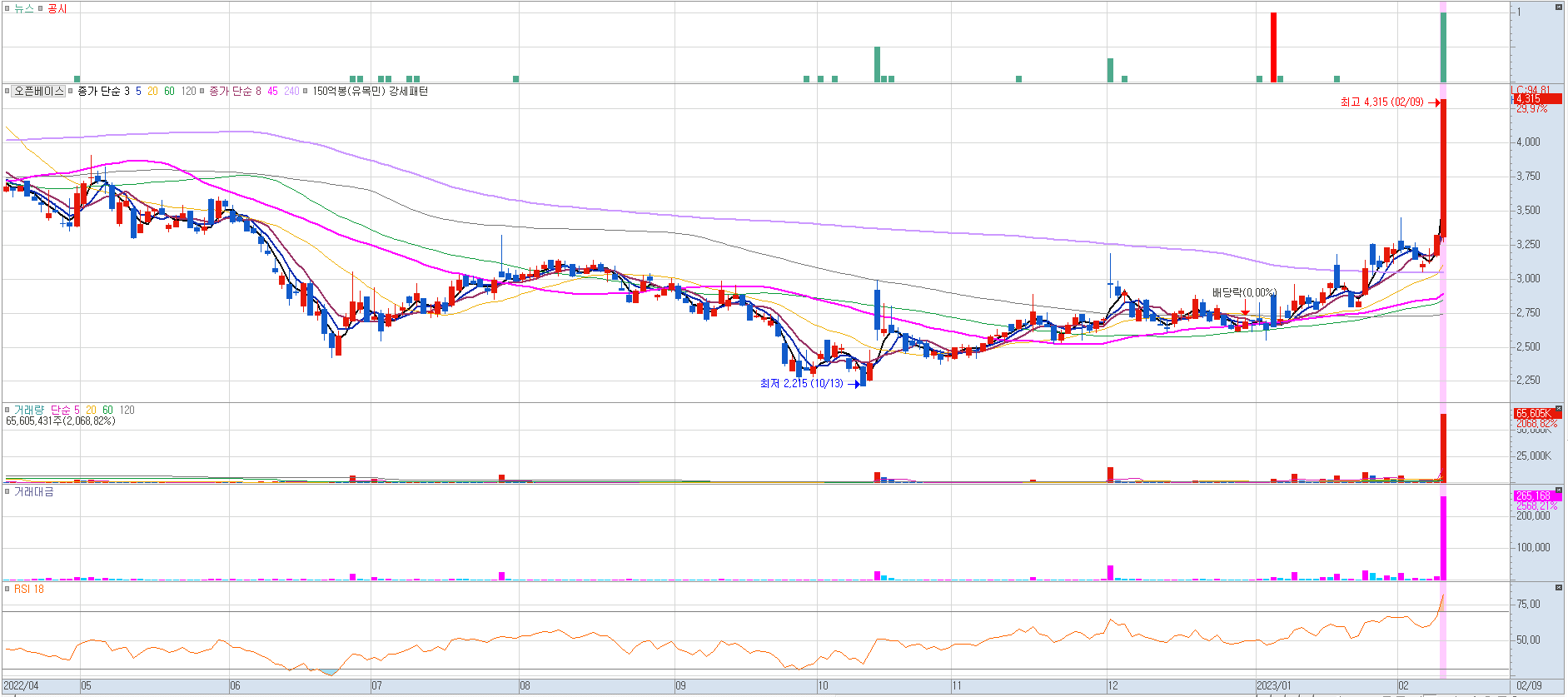This screenshot has width=1568, height=697.
Task: Select the blue 5 price moving average legend
Action: coord(138,91)
